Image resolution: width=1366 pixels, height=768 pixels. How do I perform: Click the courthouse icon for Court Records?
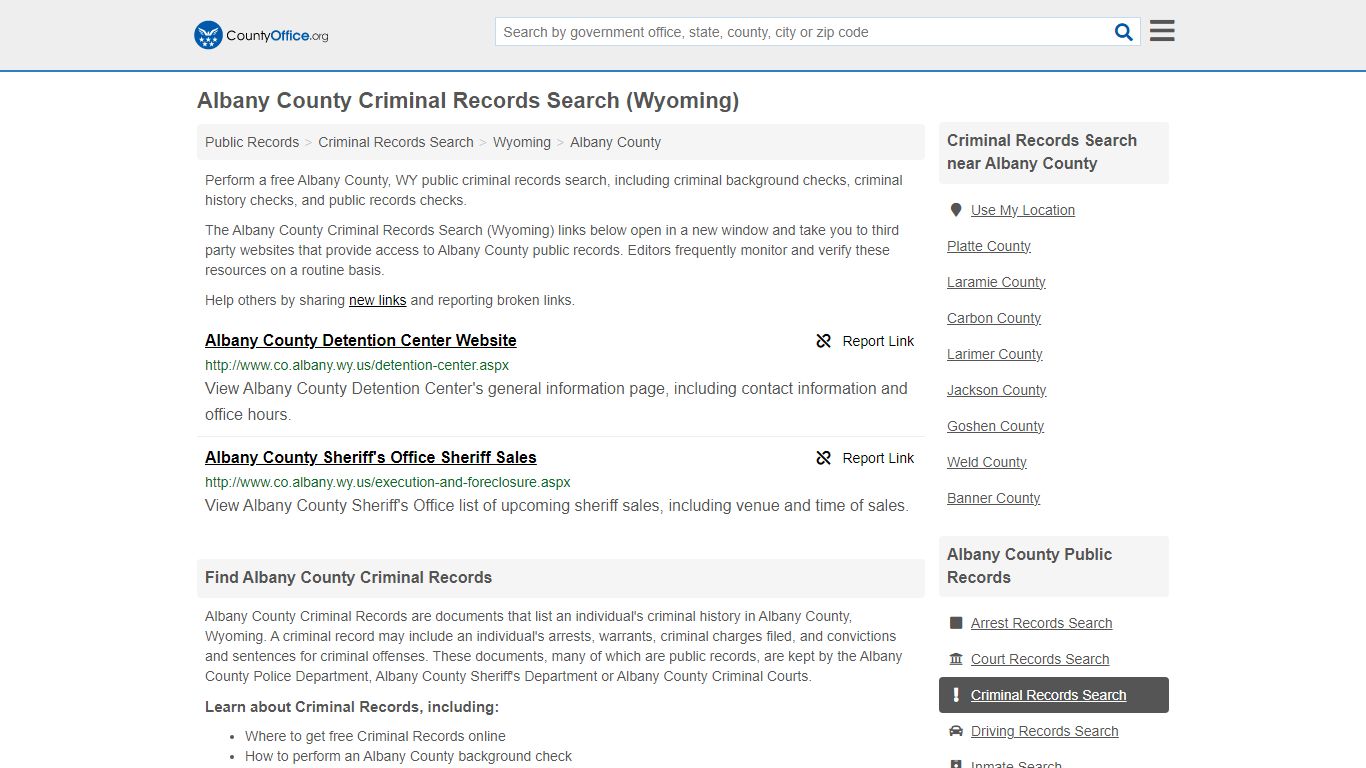[956, 659]
